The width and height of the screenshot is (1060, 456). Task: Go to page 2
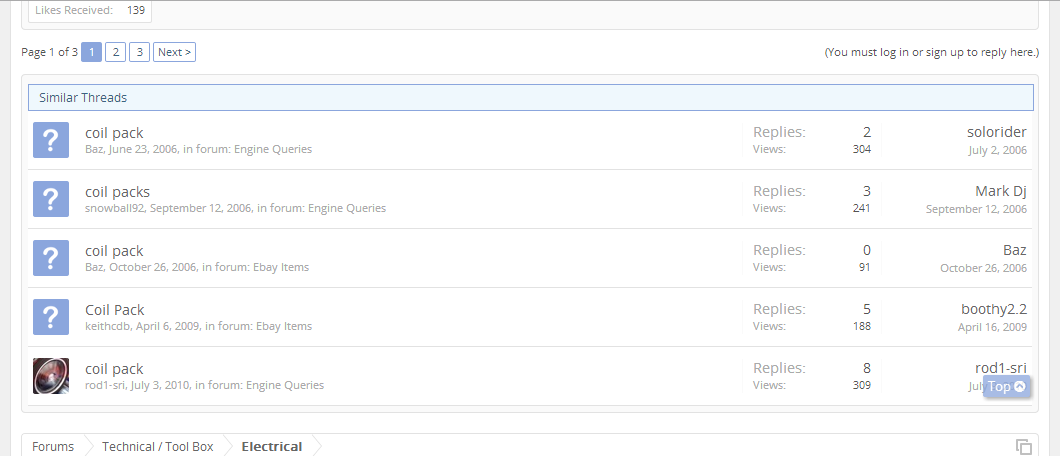(x=116, y=52)
